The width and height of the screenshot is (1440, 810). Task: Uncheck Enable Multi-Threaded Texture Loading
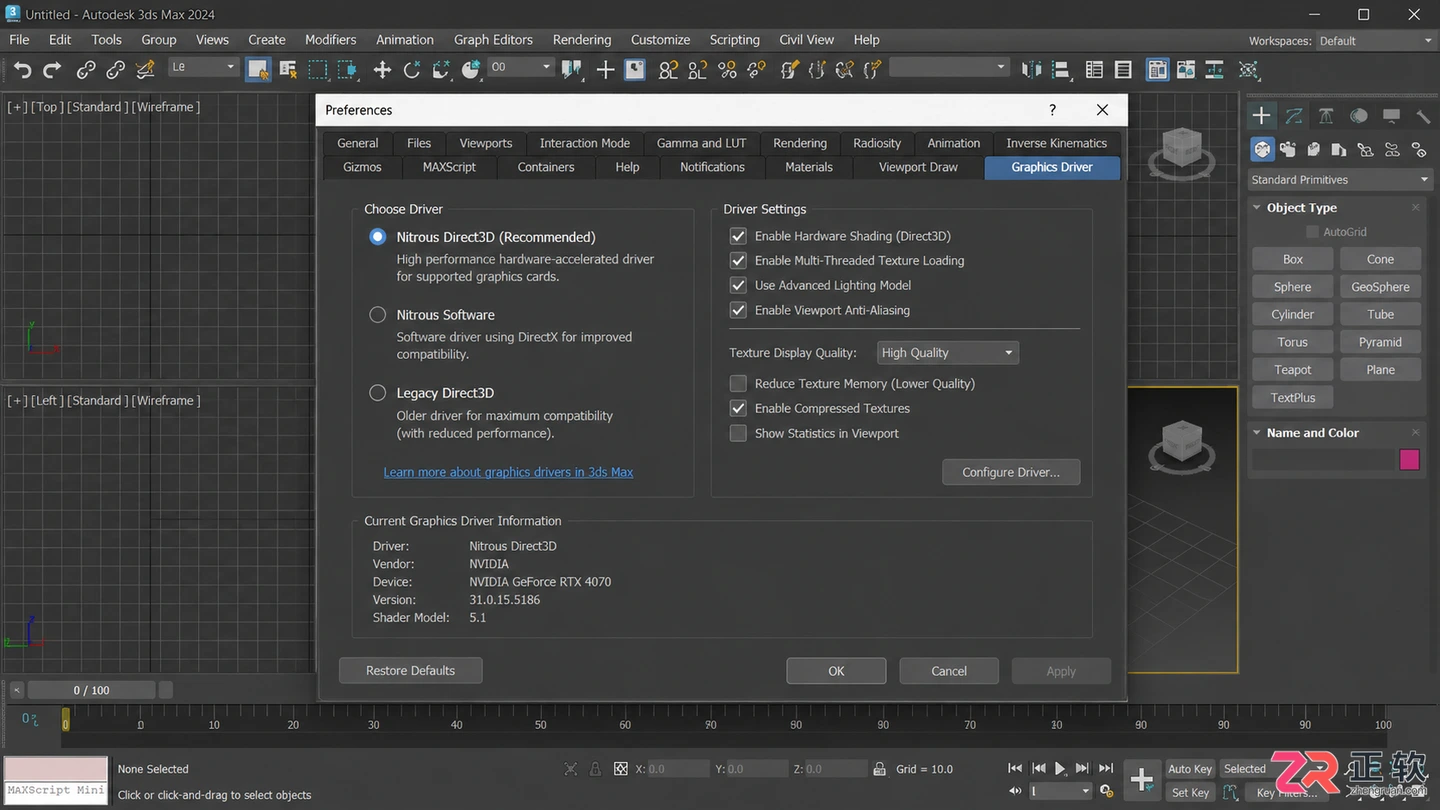click(x=738, y=260)
